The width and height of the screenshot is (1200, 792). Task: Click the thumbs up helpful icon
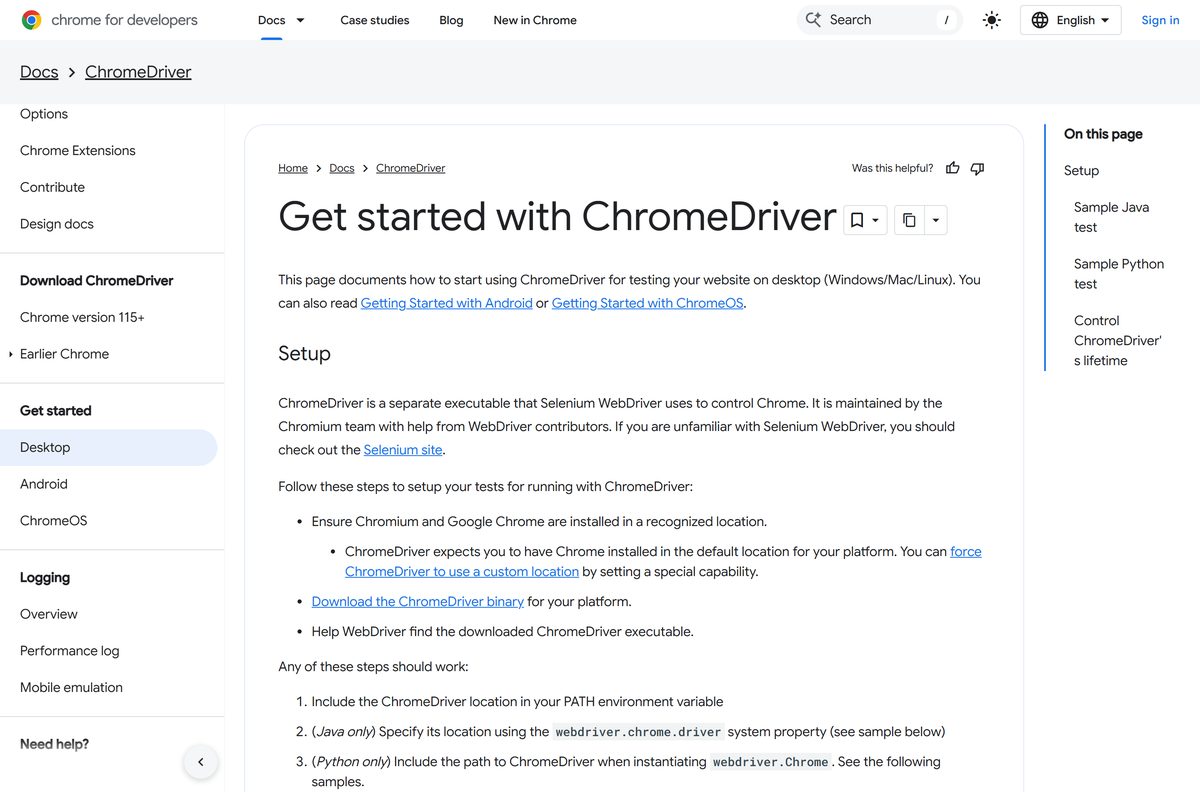pos(953,168)
